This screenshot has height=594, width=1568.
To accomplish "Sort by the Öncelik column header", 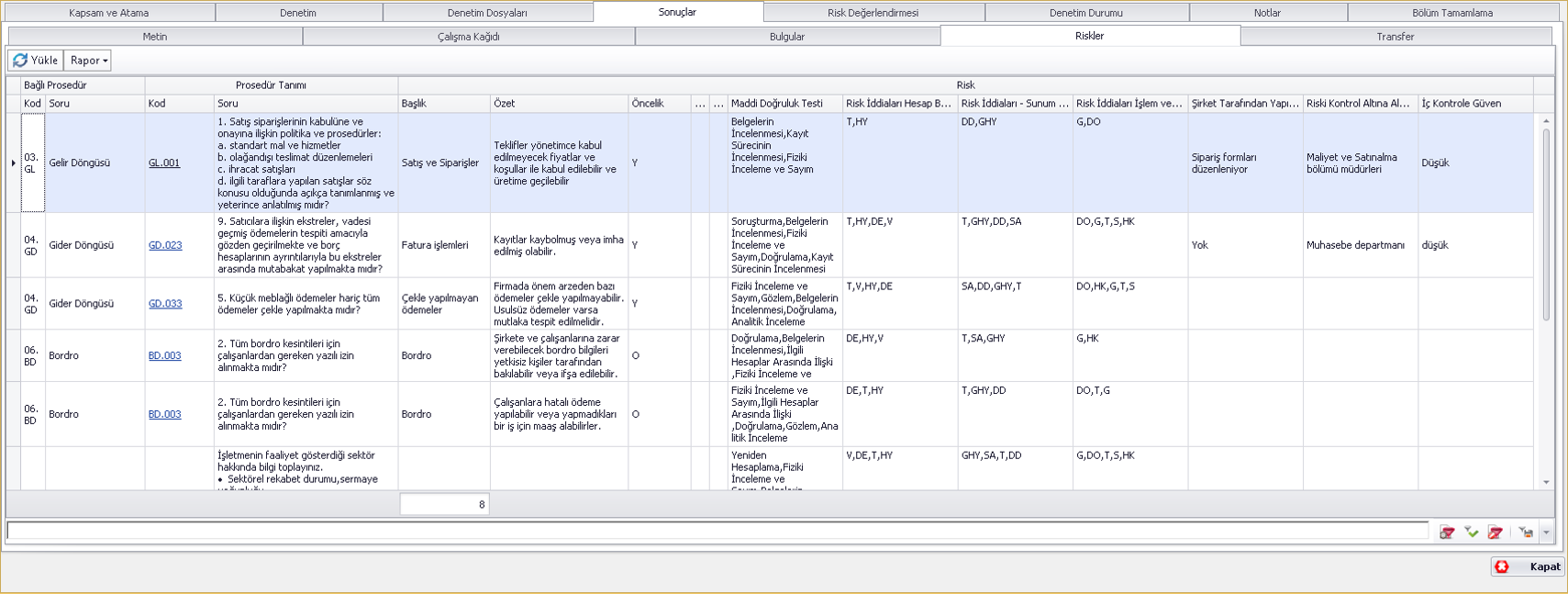I will [x=658, y=104].
